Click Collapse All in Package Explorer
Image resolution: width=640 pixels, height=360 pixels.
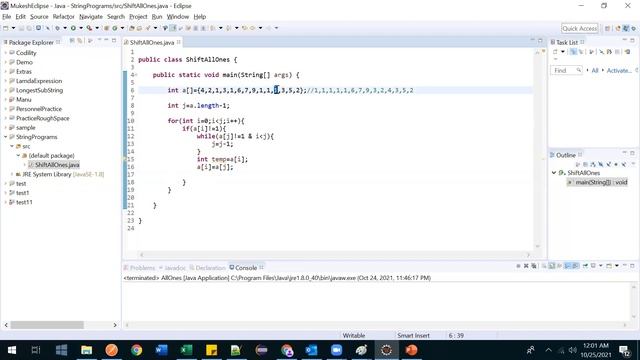[72, 40]
